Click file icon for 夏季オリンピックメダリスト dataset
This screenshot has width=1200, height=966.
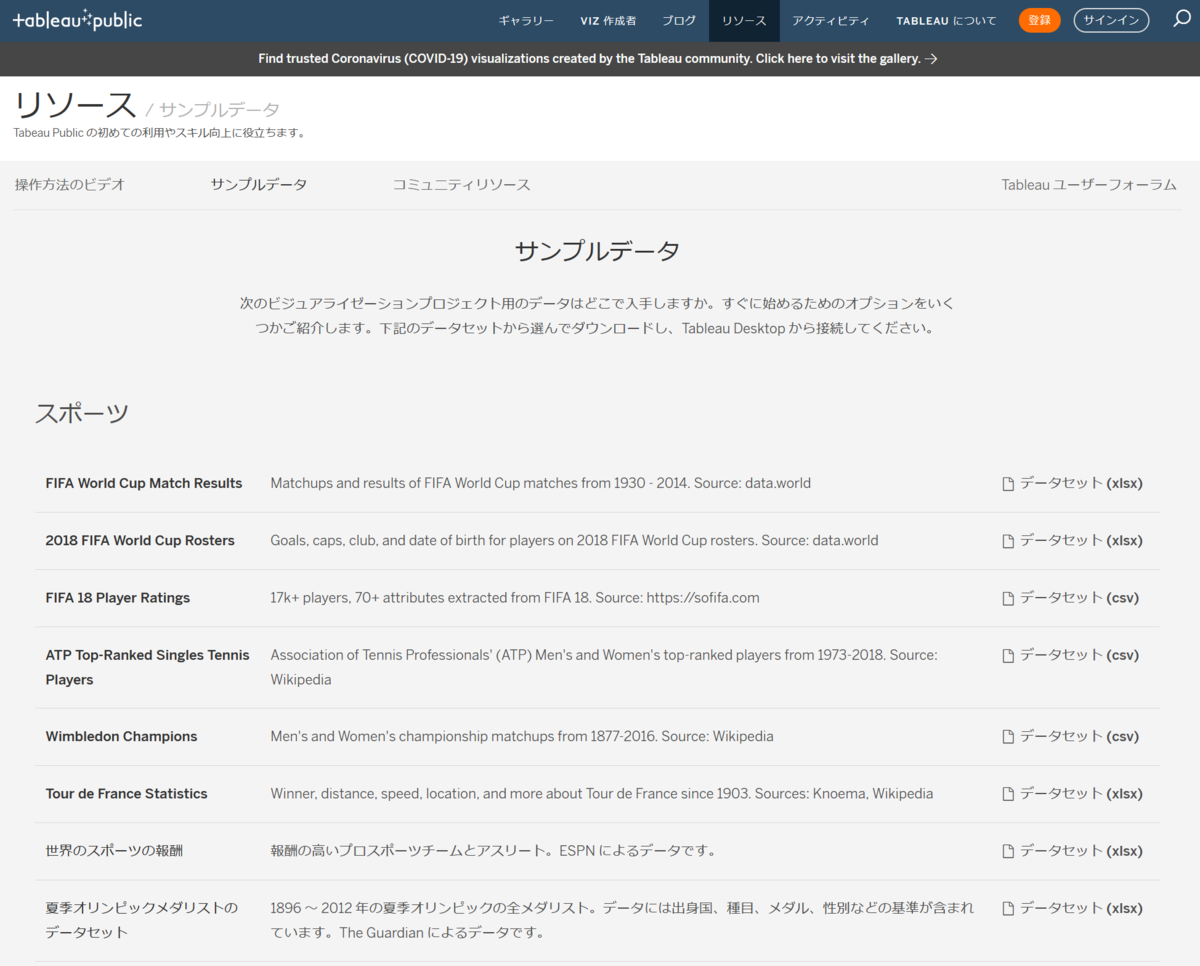click(1008, 909)
